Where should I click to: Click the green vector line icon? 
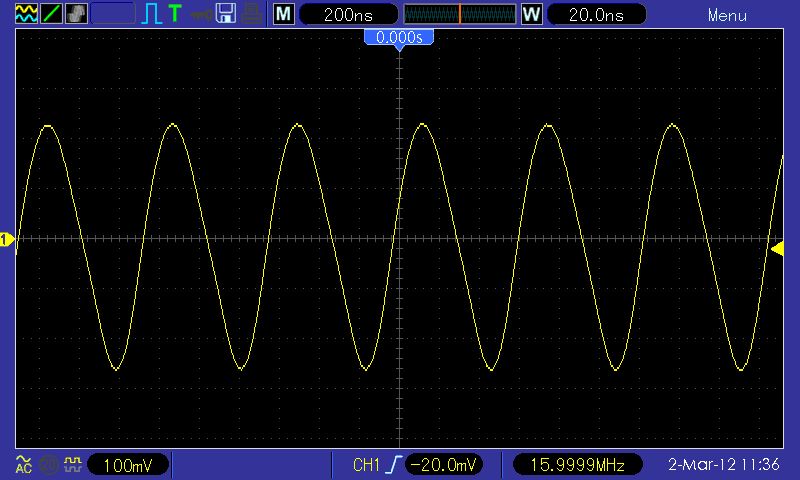point(51,14)
